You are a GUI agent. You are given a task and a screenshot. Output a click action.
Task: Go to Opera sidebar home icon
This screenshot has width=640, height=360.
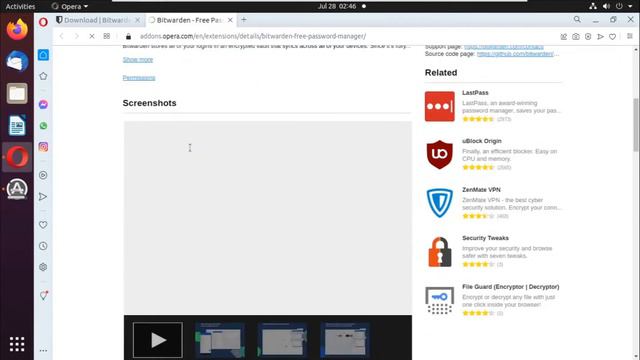43,55
